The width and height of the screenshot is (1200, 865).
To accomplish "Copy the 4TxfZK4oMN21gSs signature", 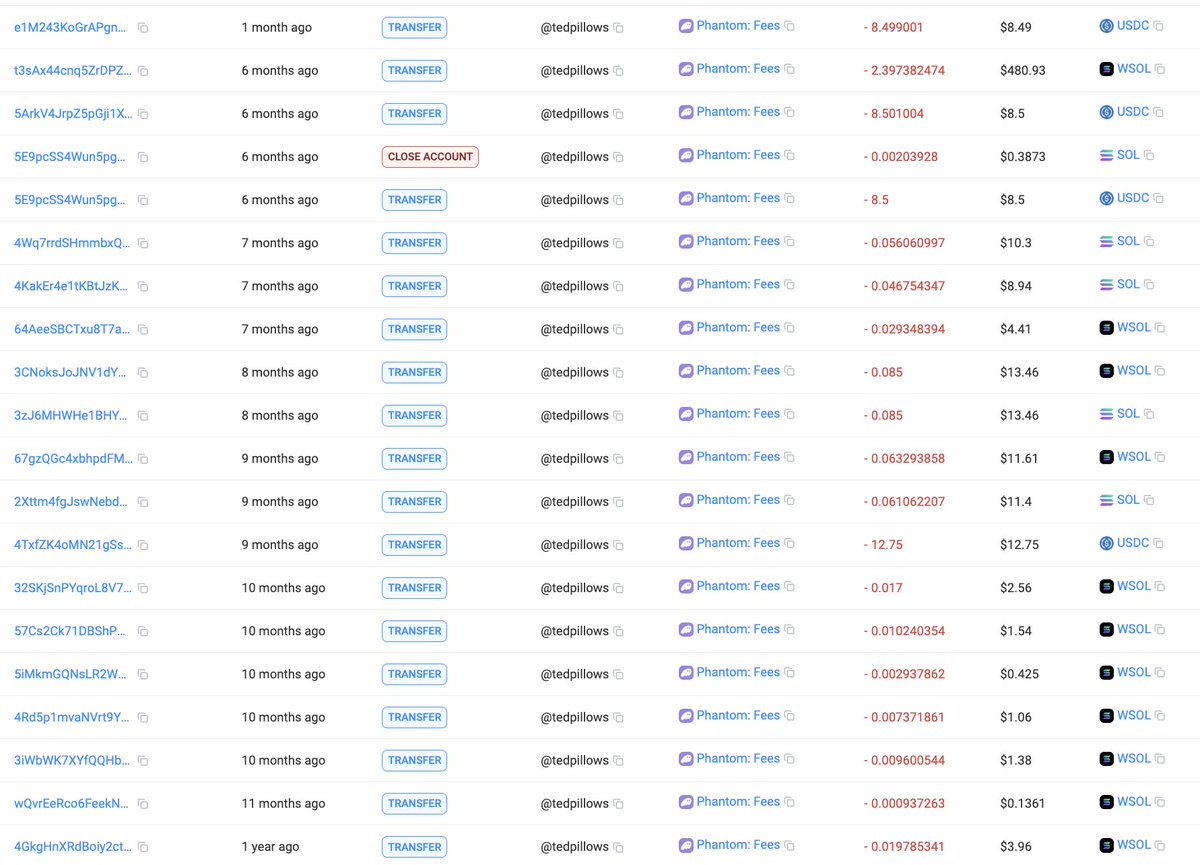I will pyautogui.click(x=143, y=545).
